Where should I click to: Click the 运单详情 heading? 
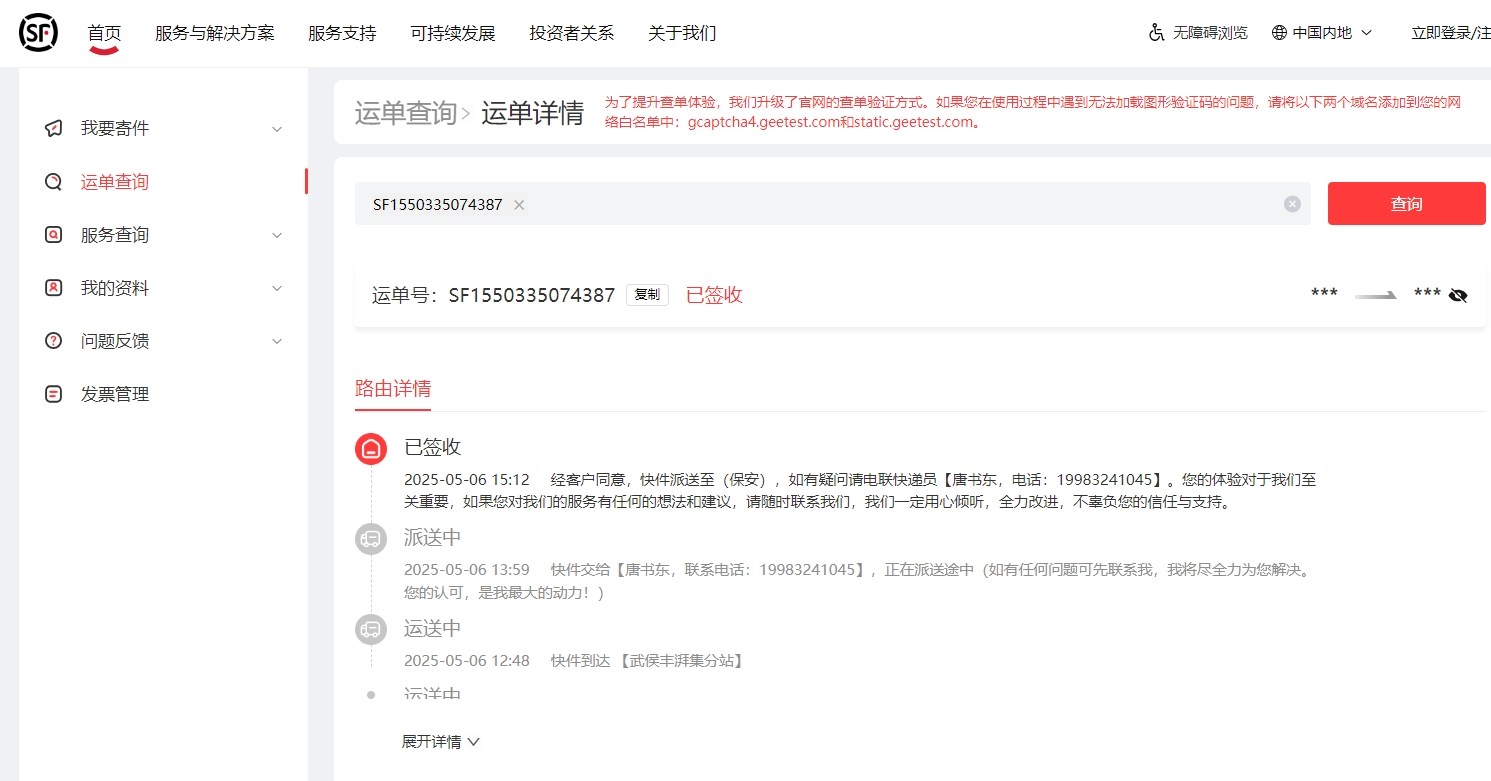[532, 113]
